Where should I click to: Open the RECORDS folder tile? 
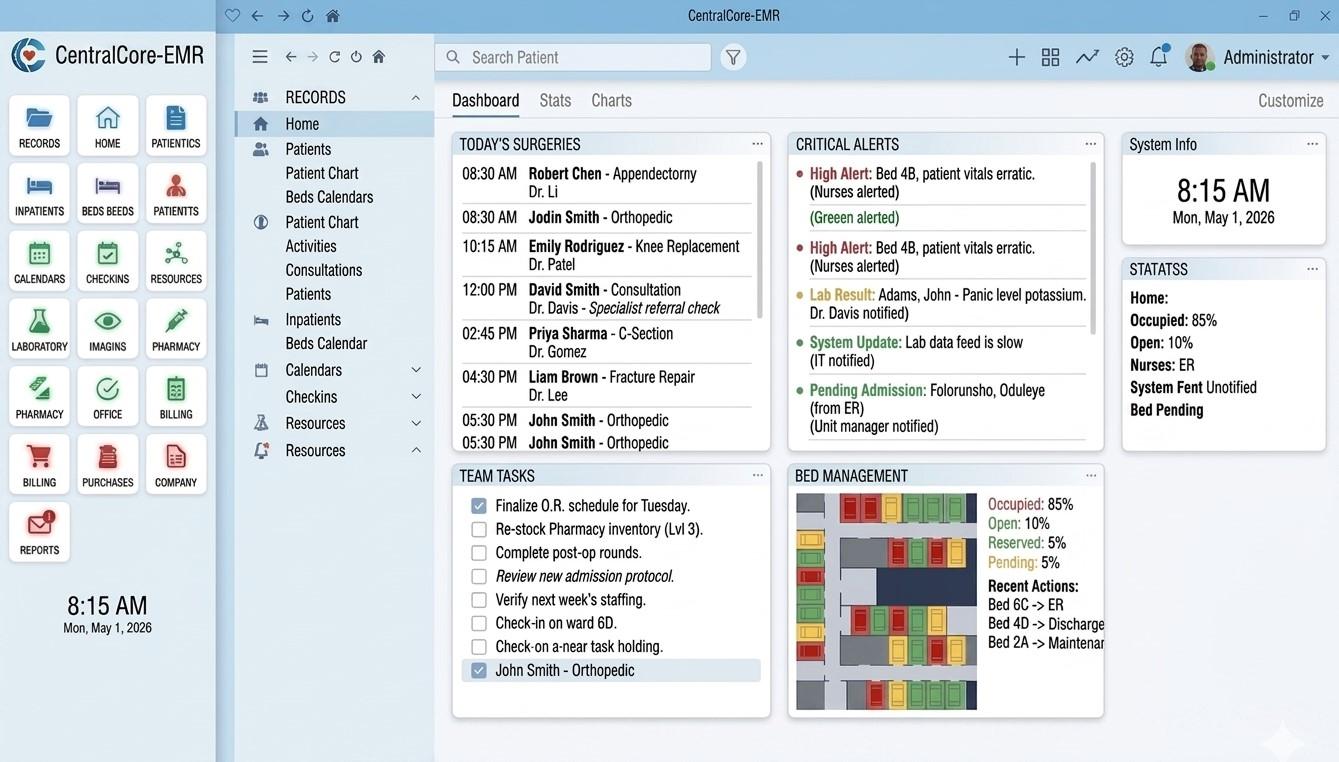point(40,125)
